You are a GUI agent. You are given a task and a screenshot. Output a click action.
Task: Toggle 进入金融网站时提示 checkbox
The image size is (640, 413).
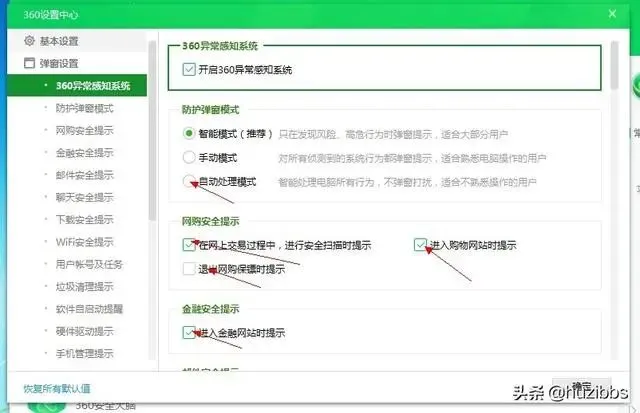[x=189, y=333]
